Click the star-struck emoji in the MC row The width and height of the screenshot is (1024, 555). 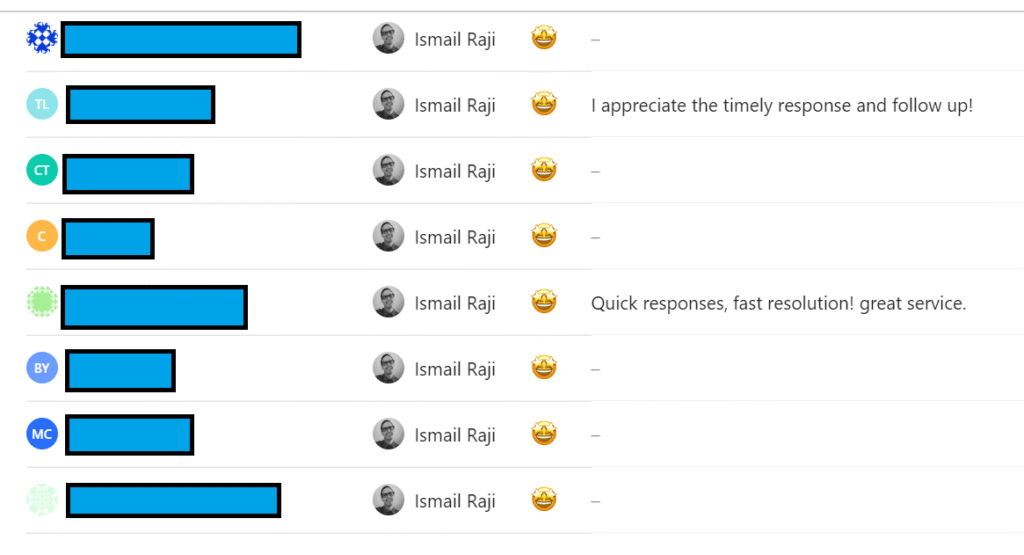pos(544,434)
